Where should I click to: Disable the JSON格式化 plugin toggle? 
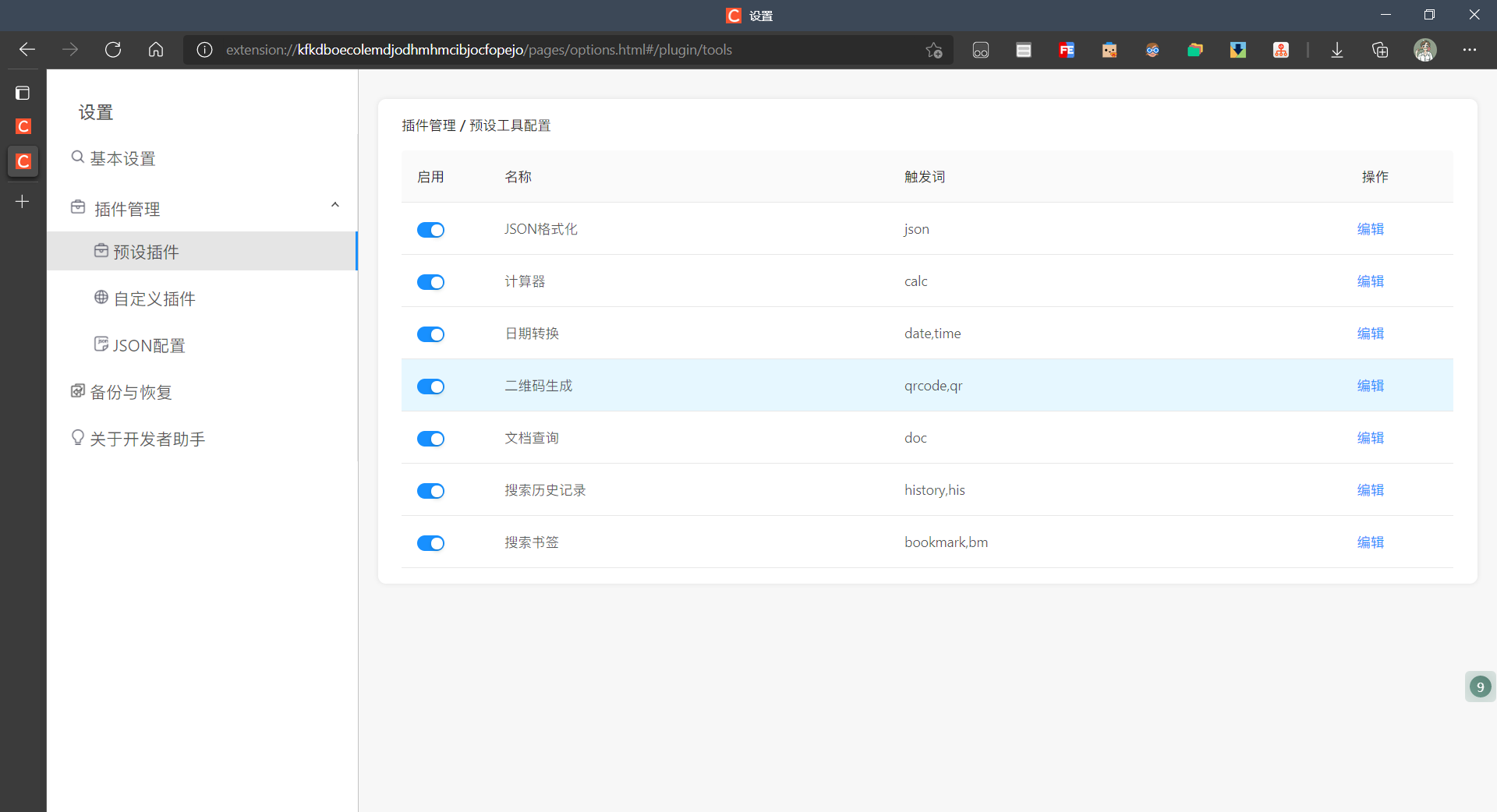(430, 230)
